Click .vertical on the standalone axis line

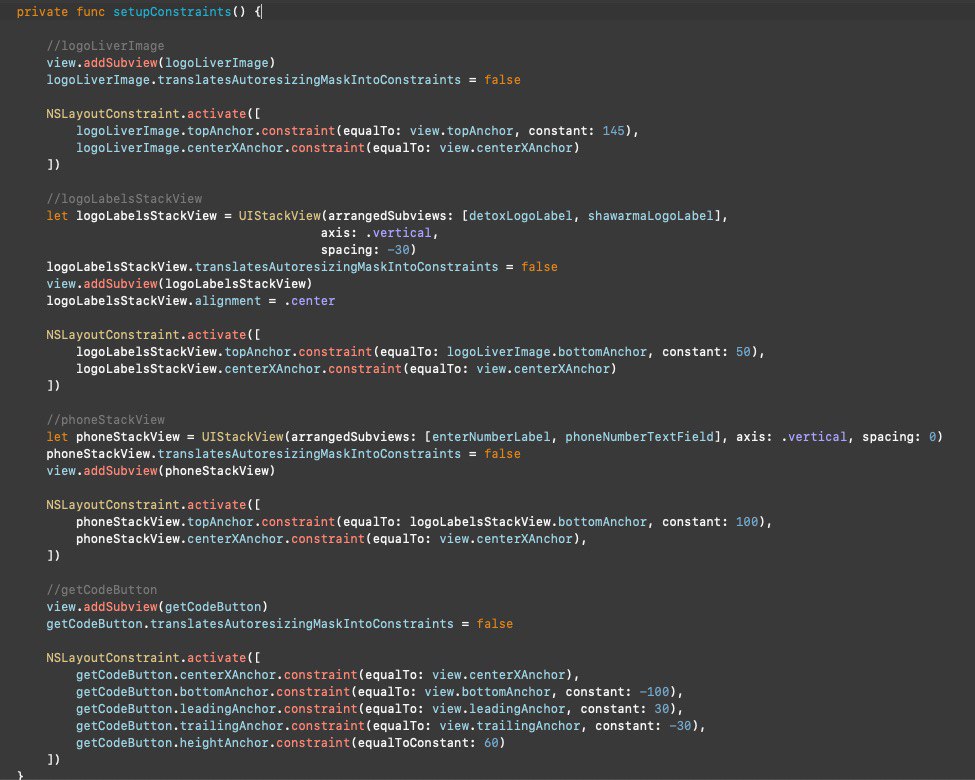398,233
